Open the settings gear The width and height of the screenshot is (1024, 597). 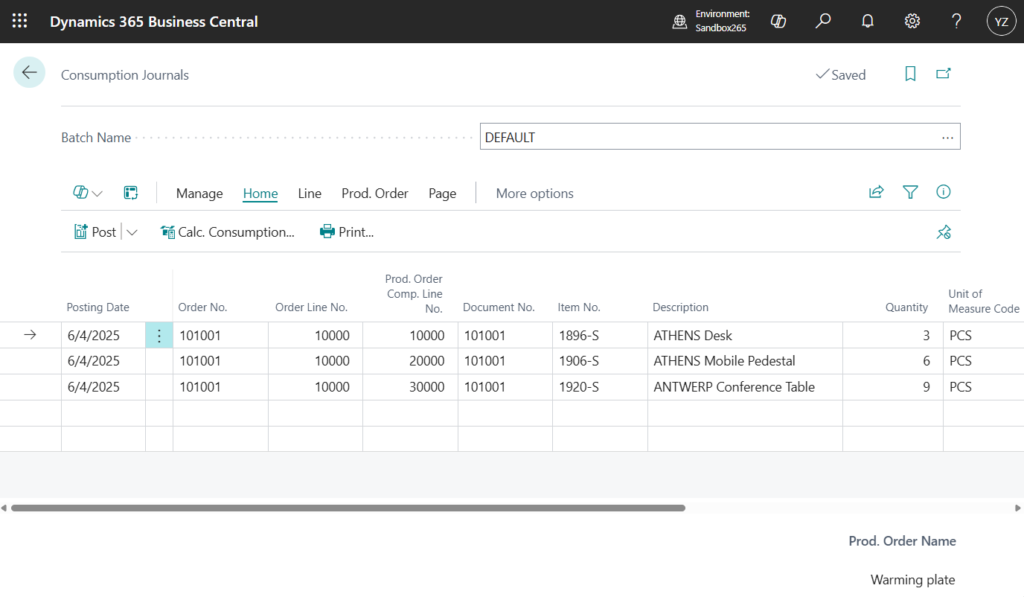(912, 21)
